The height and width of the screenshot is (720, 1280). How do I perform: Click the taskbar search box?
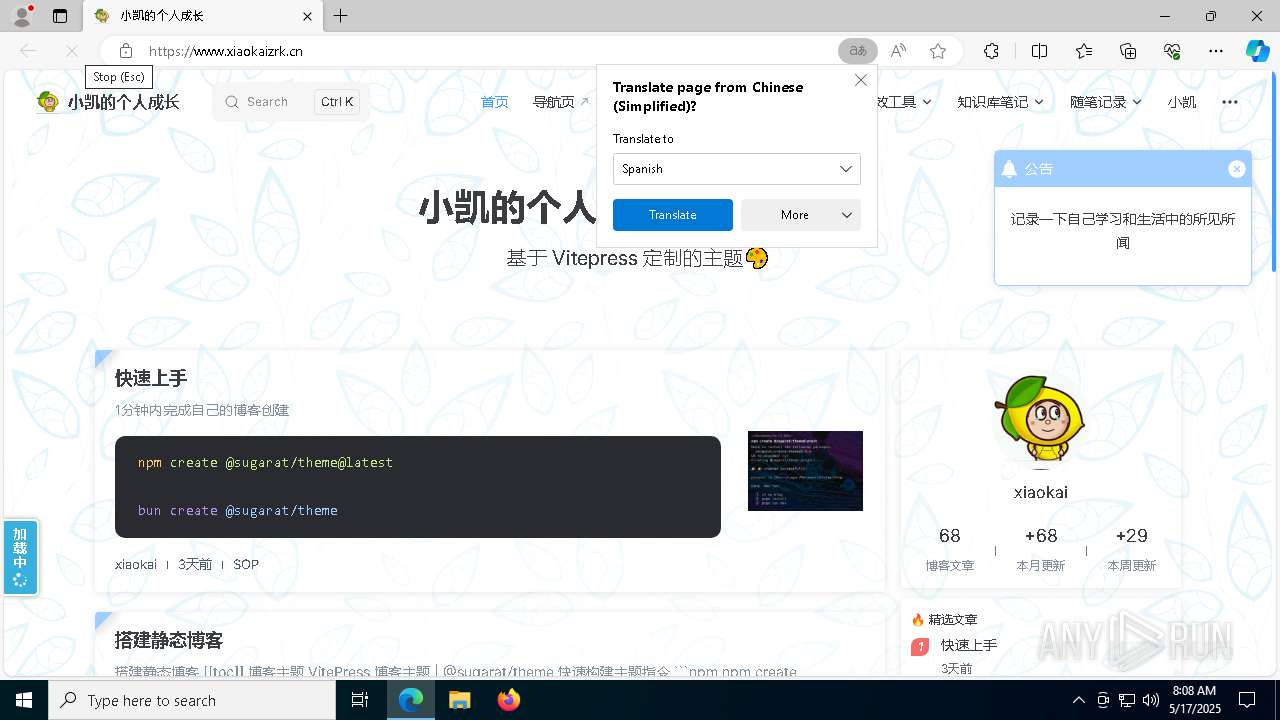(x=192, y=700)
